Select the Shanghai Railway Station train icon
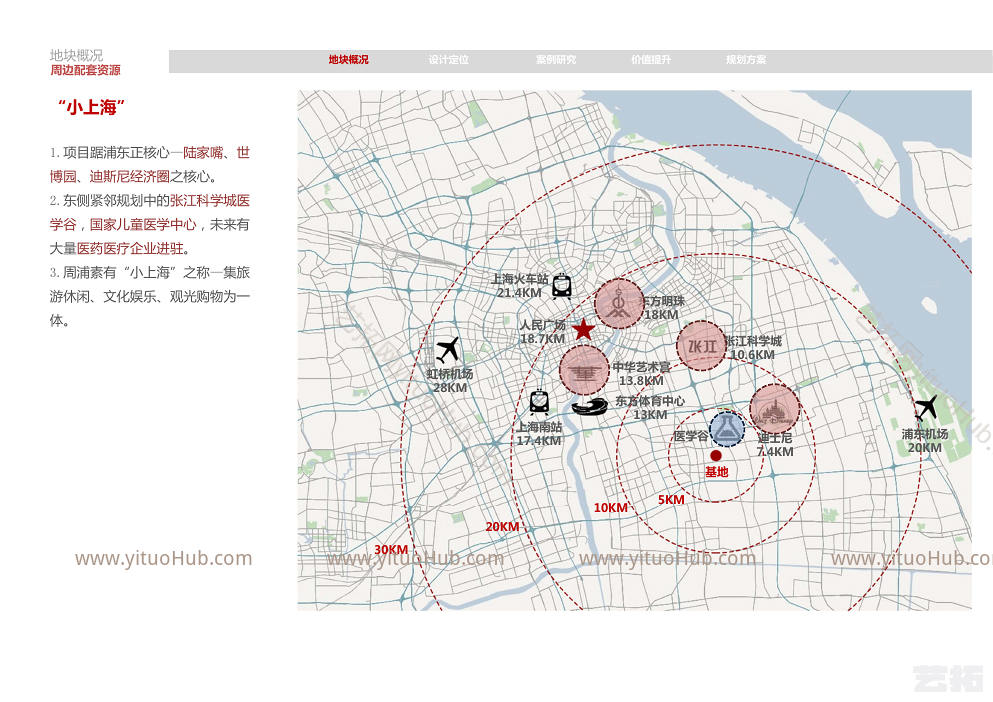 coord(562,286)
